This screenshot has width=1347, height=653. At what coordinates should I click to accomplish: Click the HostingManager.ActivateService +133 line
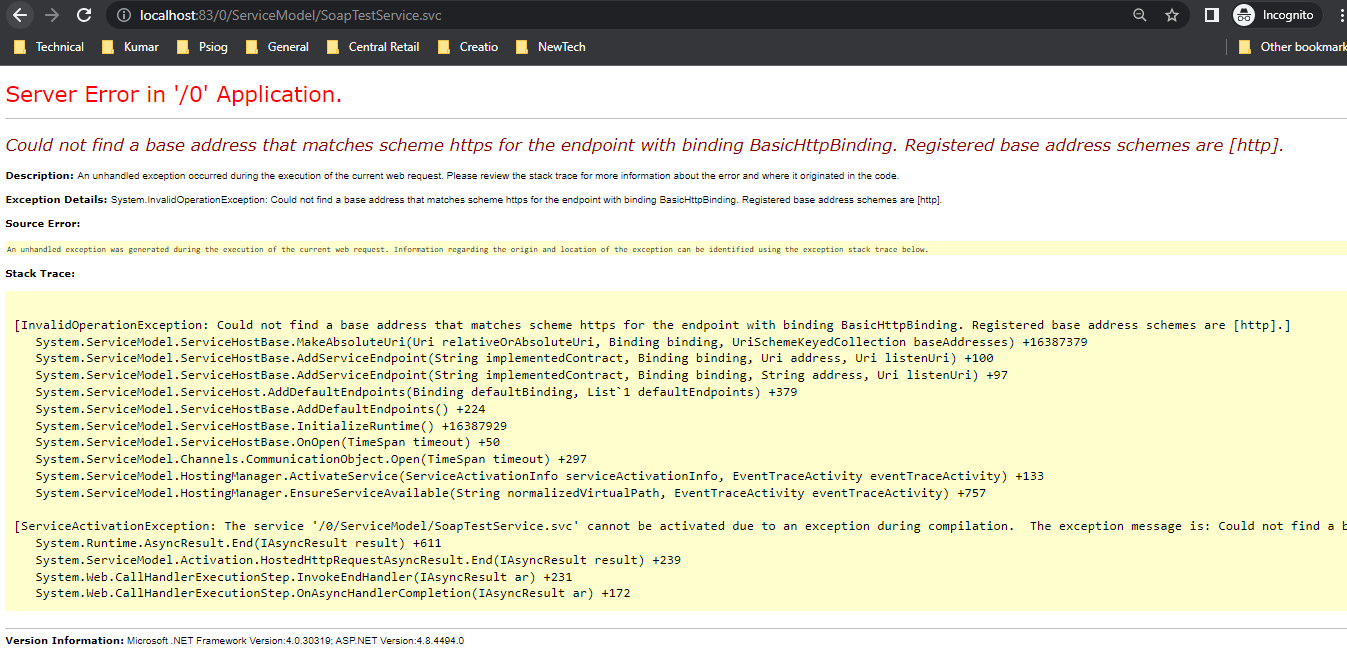(x=539, y=476)
